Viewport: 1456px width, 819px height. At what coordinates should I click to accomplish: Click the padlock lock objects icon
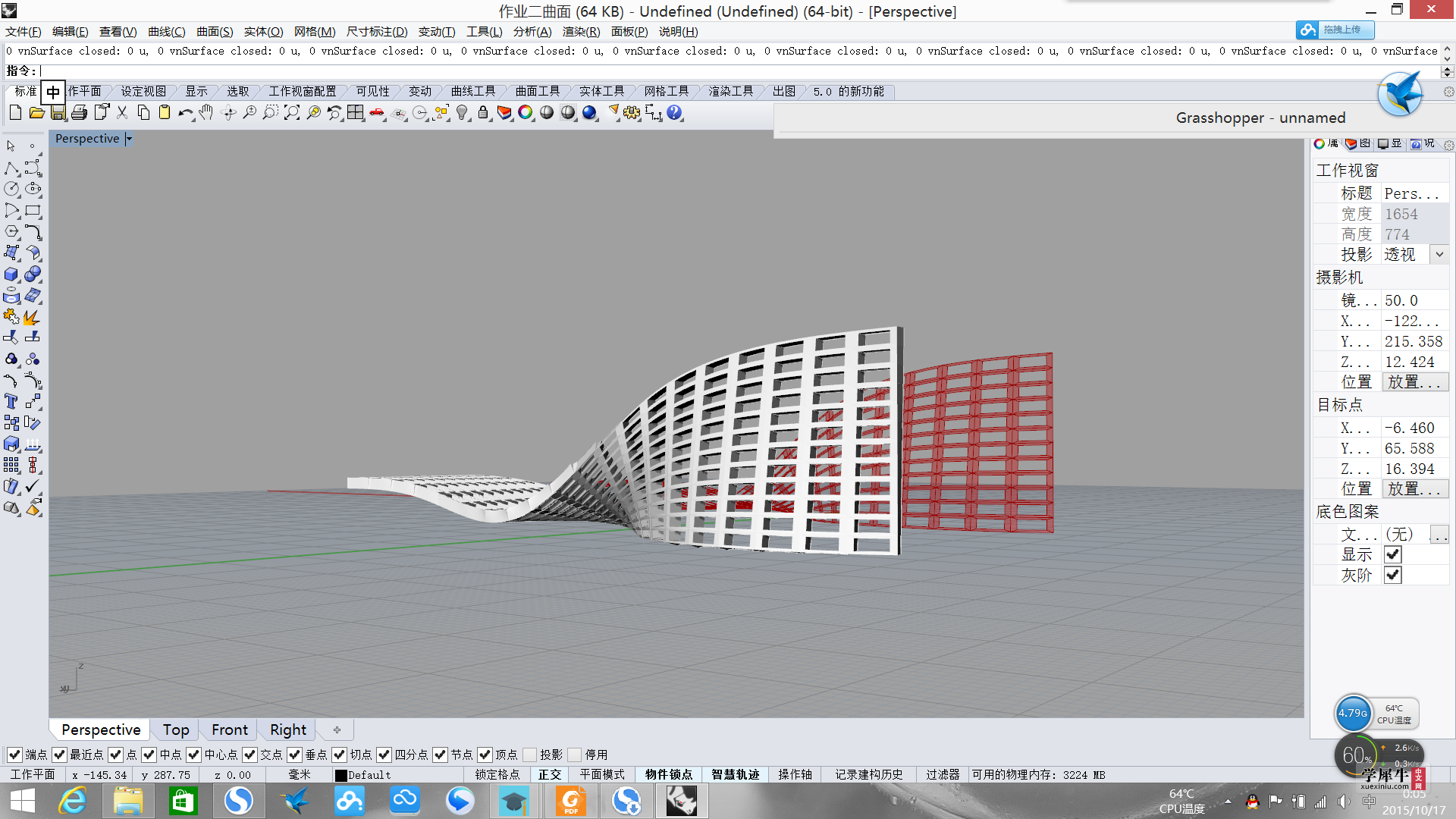[483, 113]
